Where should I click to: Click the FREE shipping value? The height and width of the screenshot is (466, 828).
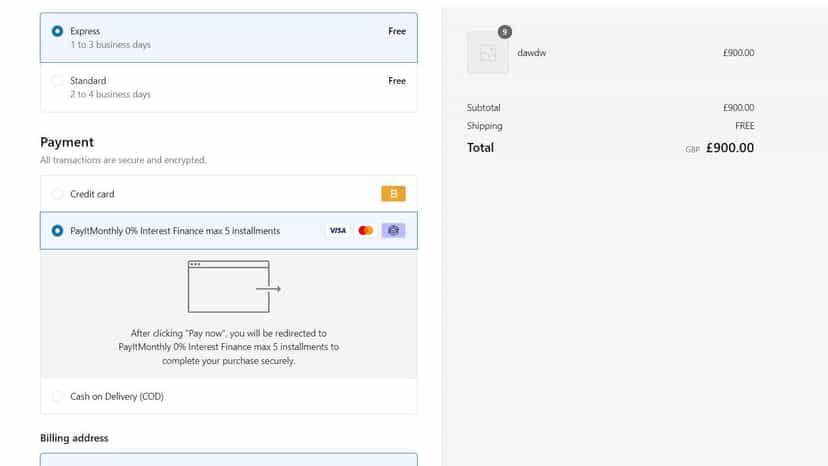745,126
